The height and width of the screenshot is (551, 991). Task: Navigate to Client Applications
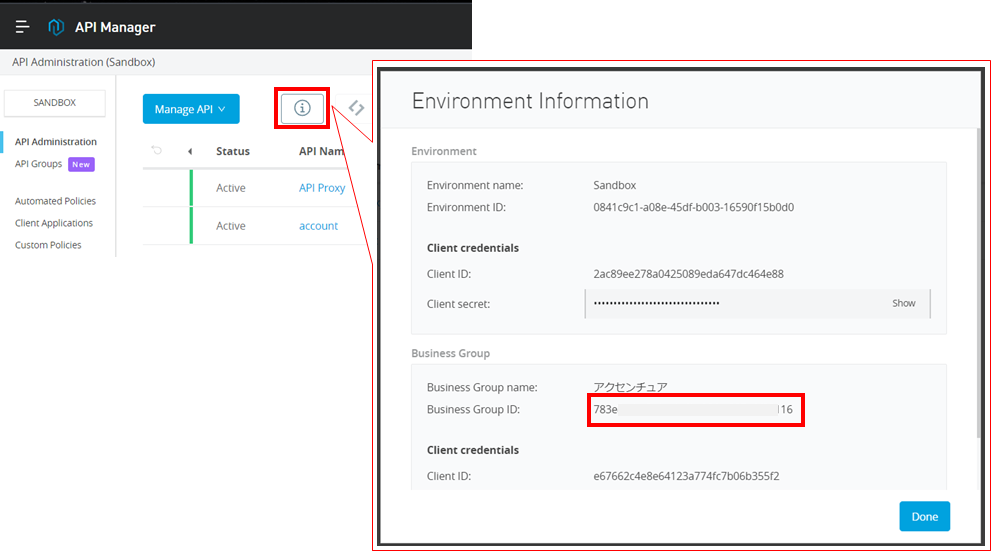[x=54, y=223]
